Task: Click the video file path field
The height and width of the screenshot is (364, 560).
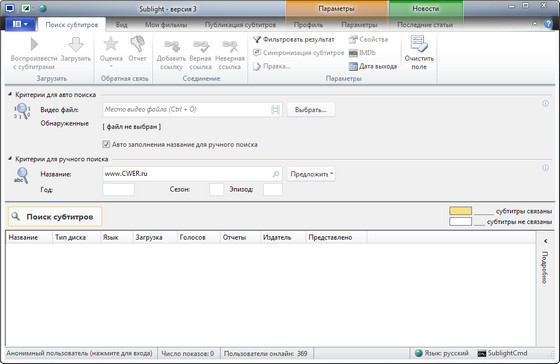Action: click(192, 110)
